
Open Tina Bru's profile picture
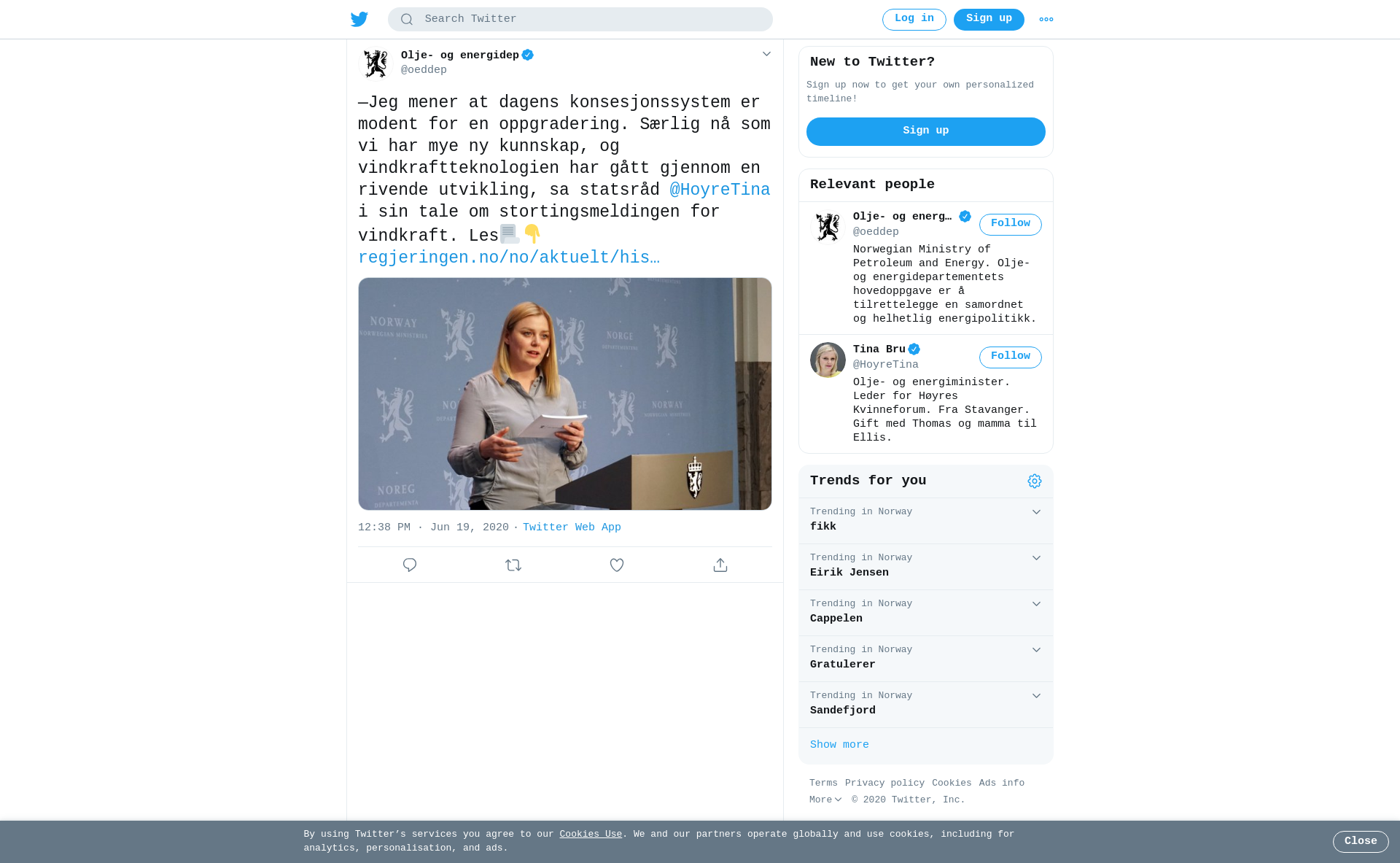click(828, 360)
